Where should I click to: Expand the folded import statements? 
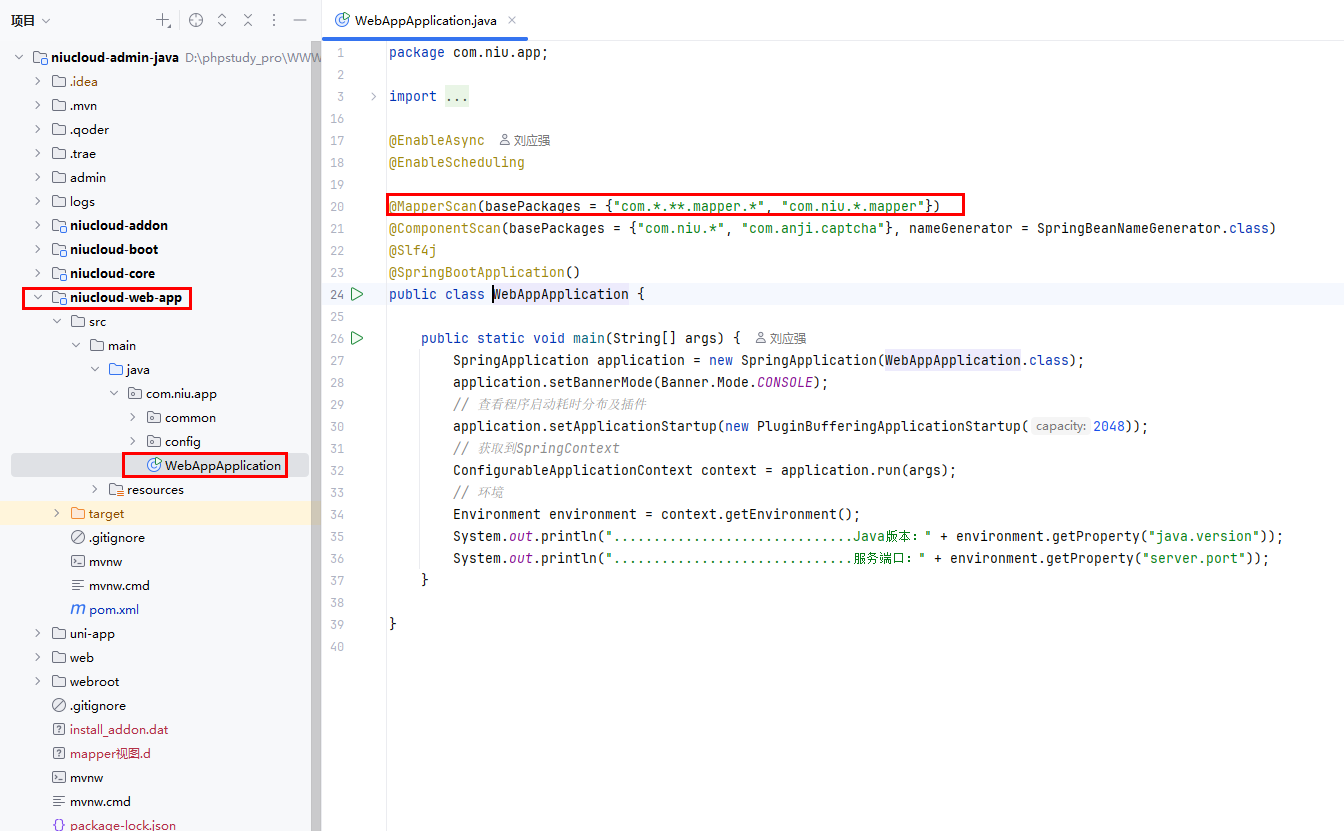(374, 97)
